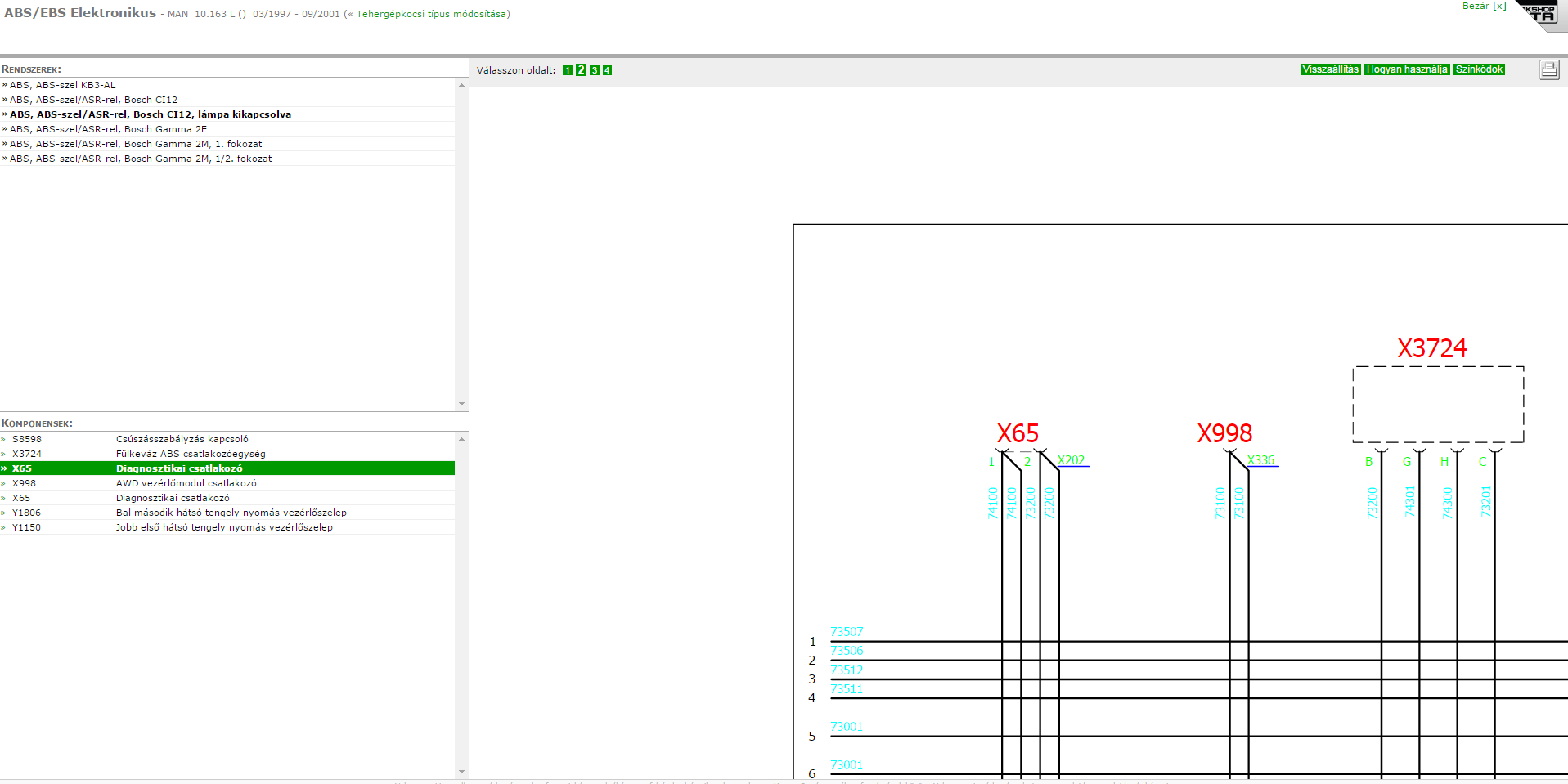
Task: Go to diagram page 4
Action: [607, 70]
